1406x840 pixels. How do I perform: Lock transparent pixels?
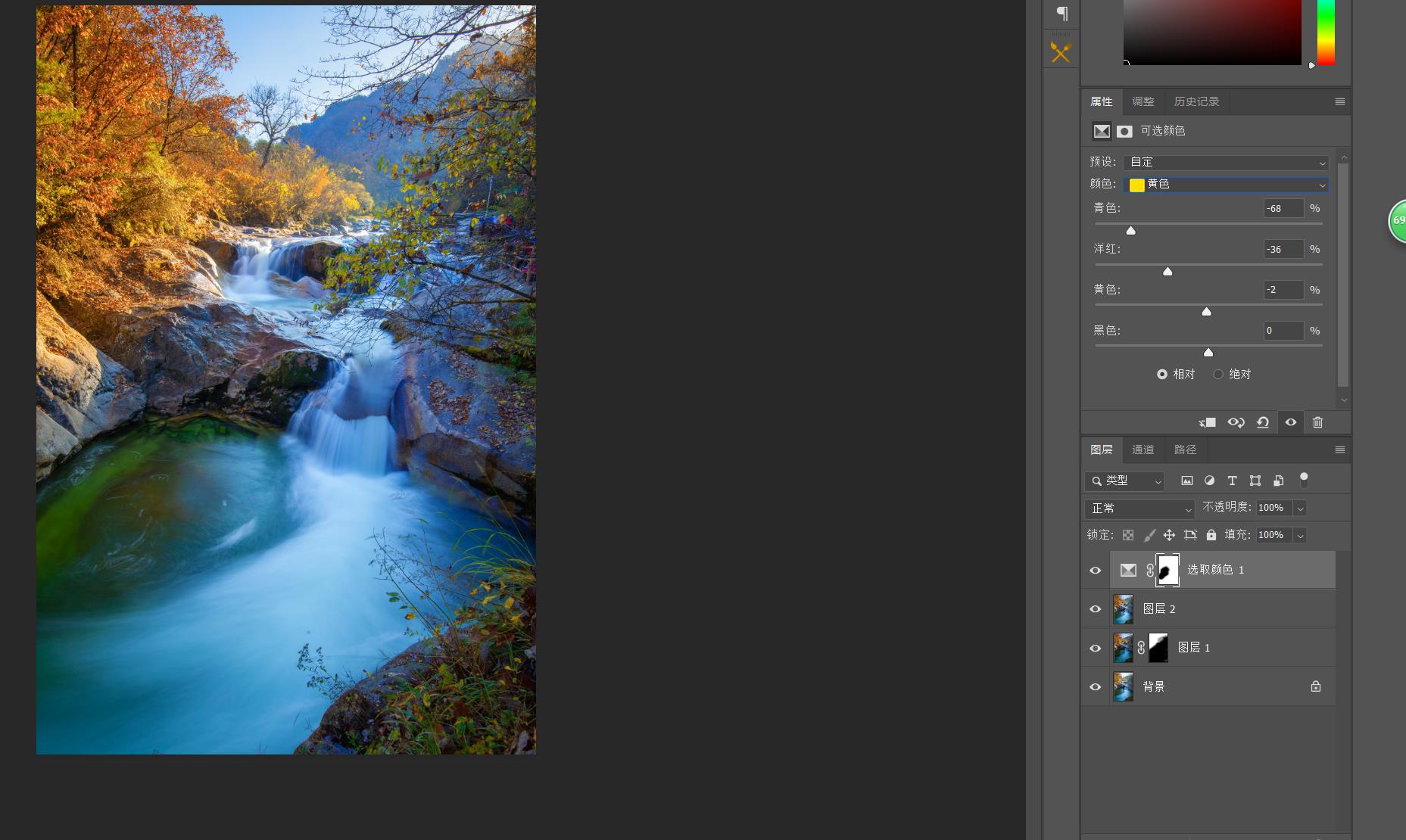coord(1128,535)
